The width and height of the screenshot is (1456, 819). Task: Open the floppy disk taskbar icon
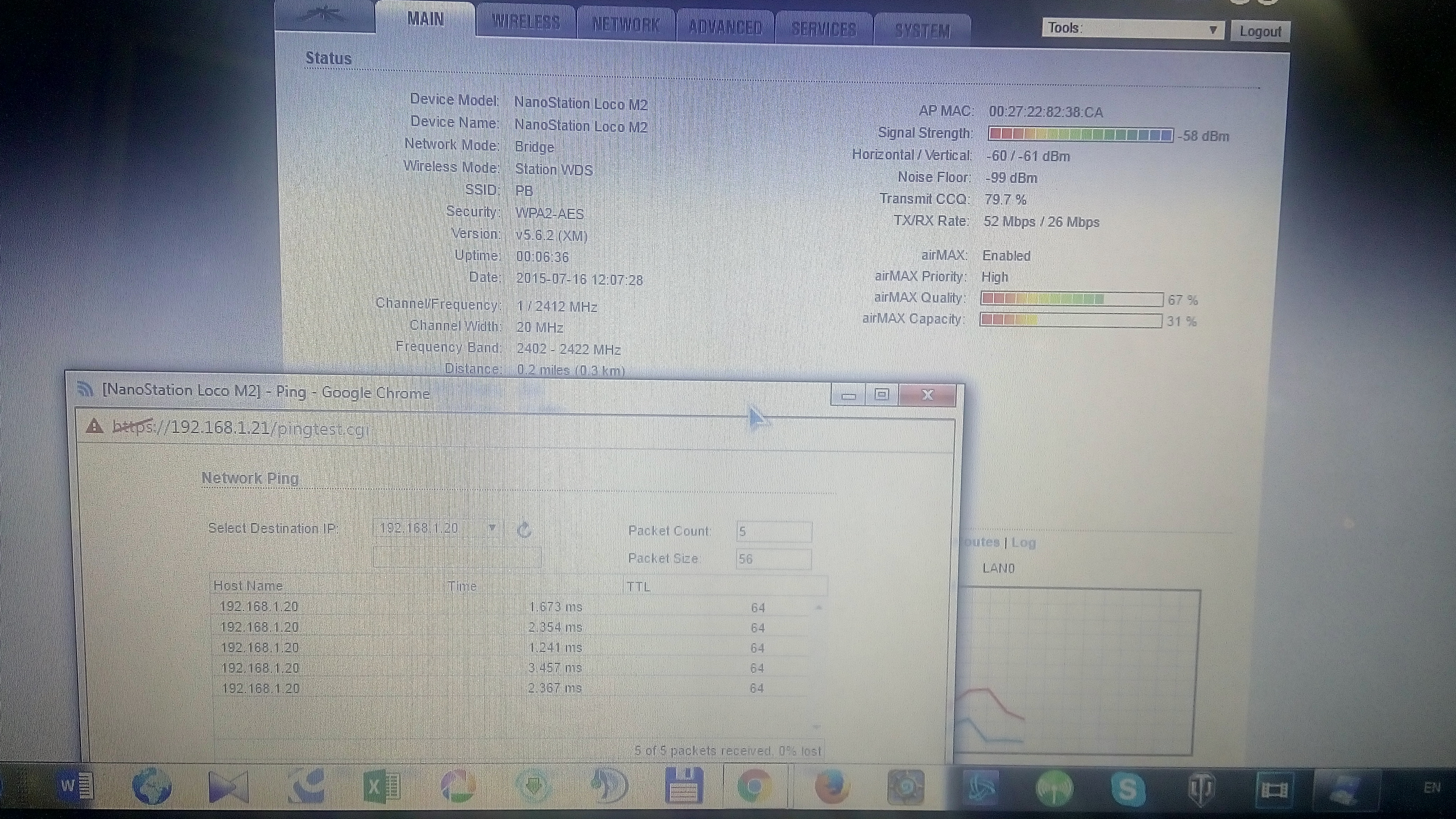684,786
